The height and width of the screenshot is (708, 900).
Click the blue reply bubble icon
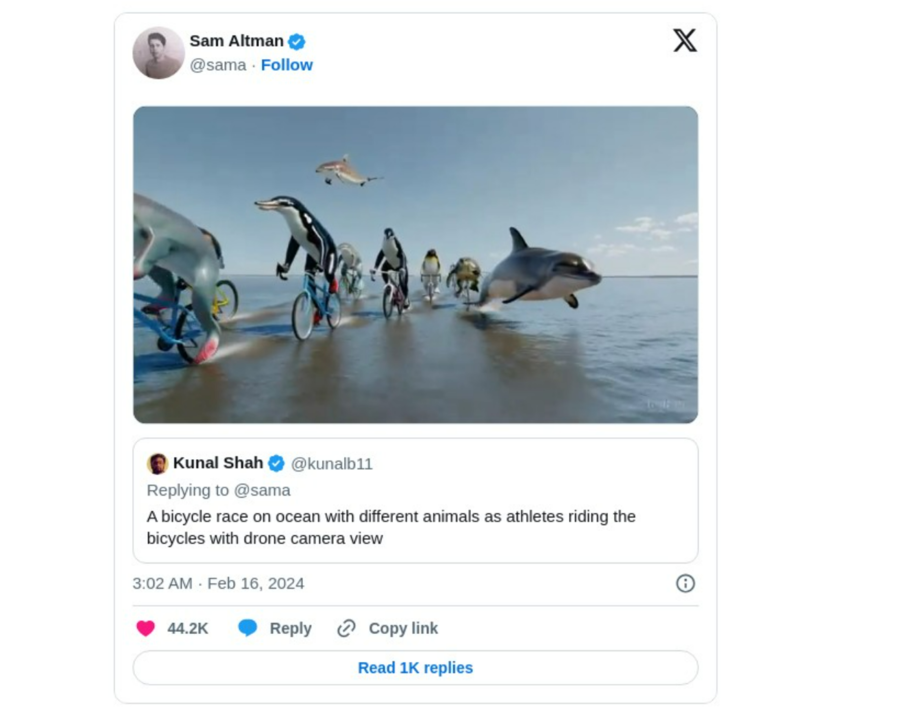(x=247, y=628)
